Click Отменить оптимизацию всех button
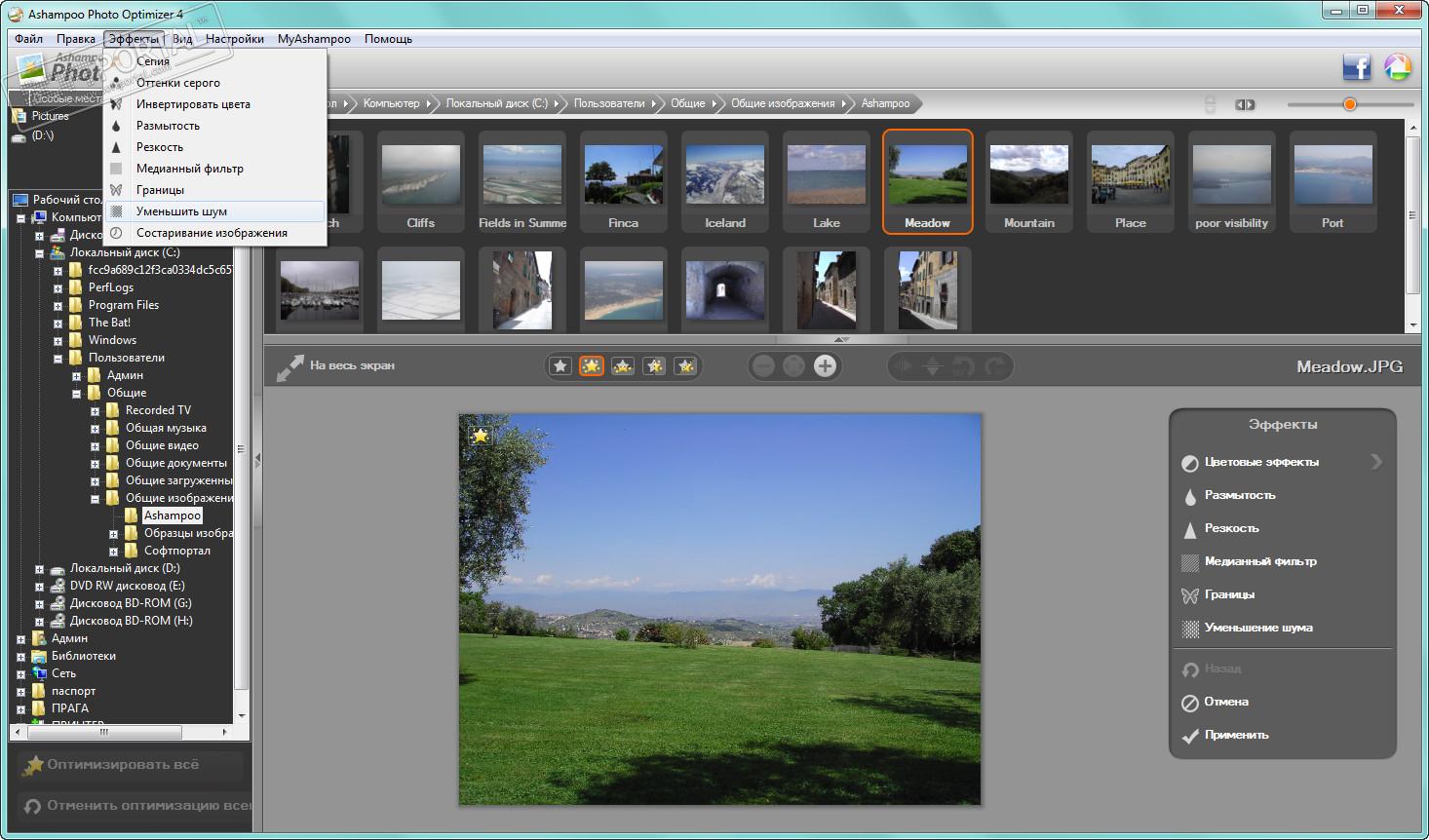 [135, 806]
